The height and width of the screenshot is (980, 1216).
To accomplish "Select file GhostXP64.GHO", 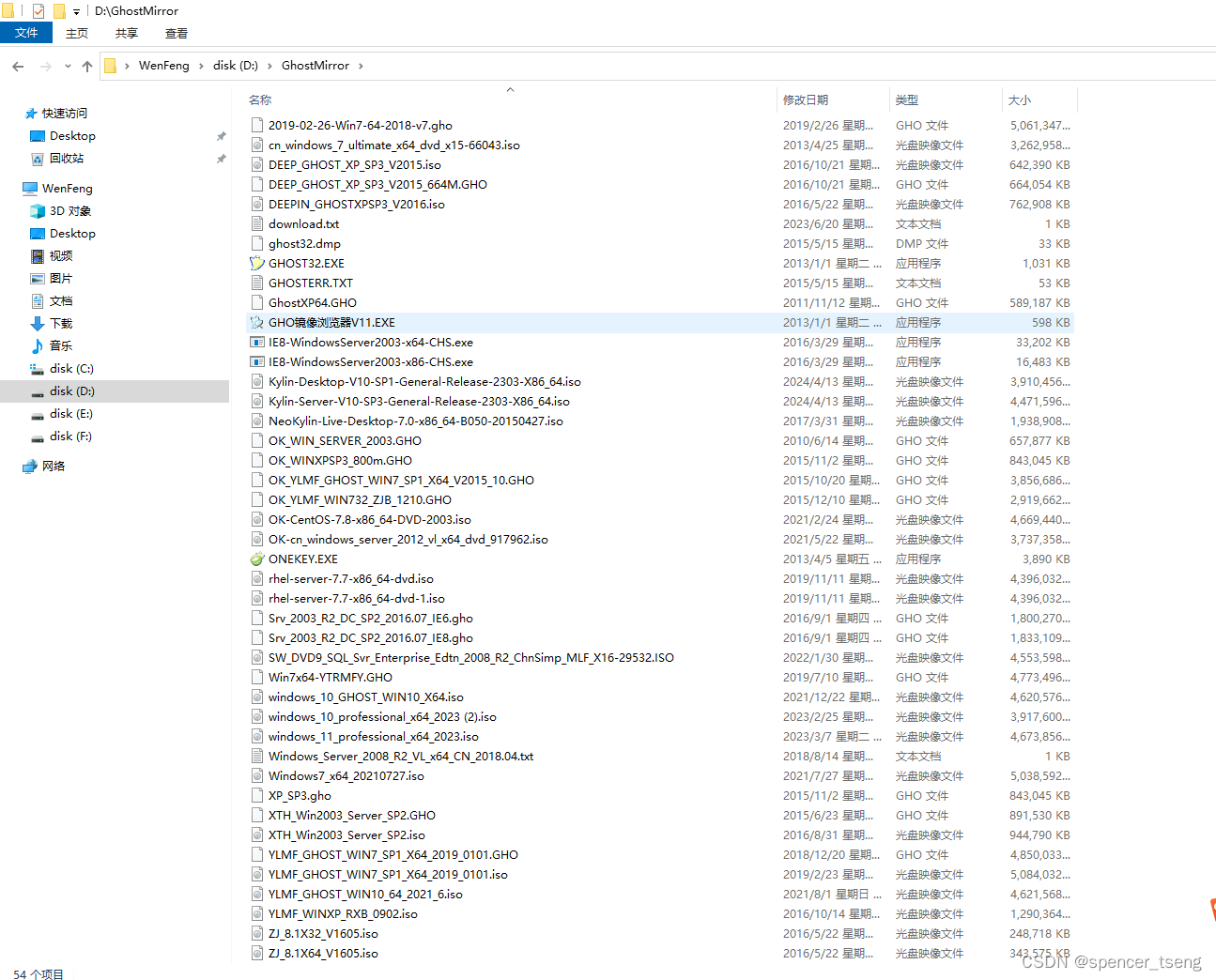I will click(313, 303).
